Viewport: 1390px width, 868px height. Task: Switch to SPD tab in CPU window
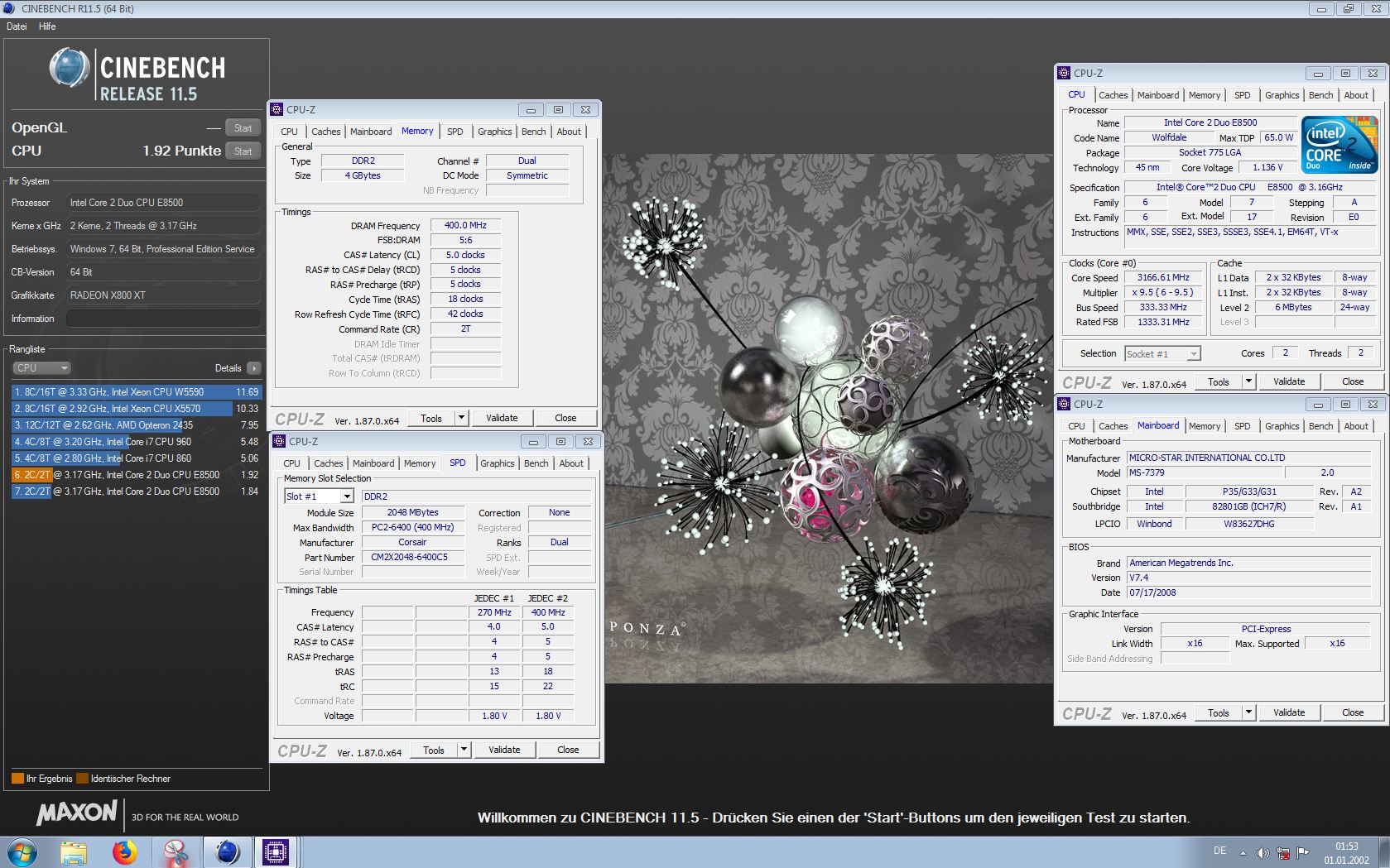coord(1243,95)
